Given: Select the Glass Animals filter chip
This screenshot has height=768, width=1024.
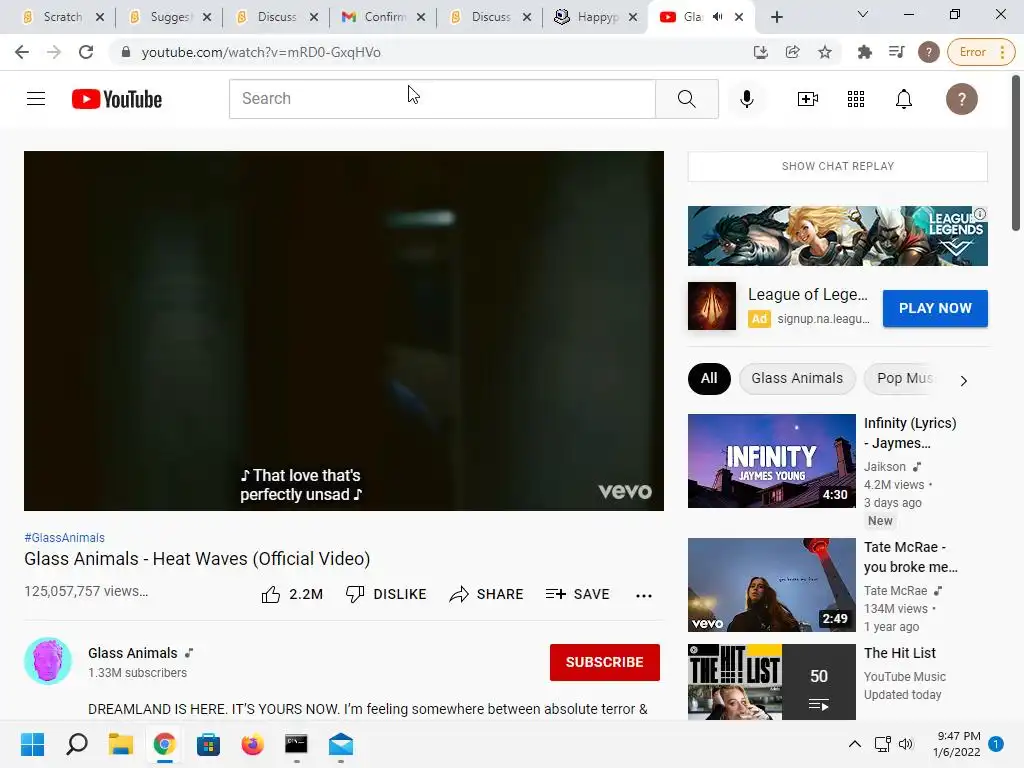Looking at the screenshot, I should [797, 379].
